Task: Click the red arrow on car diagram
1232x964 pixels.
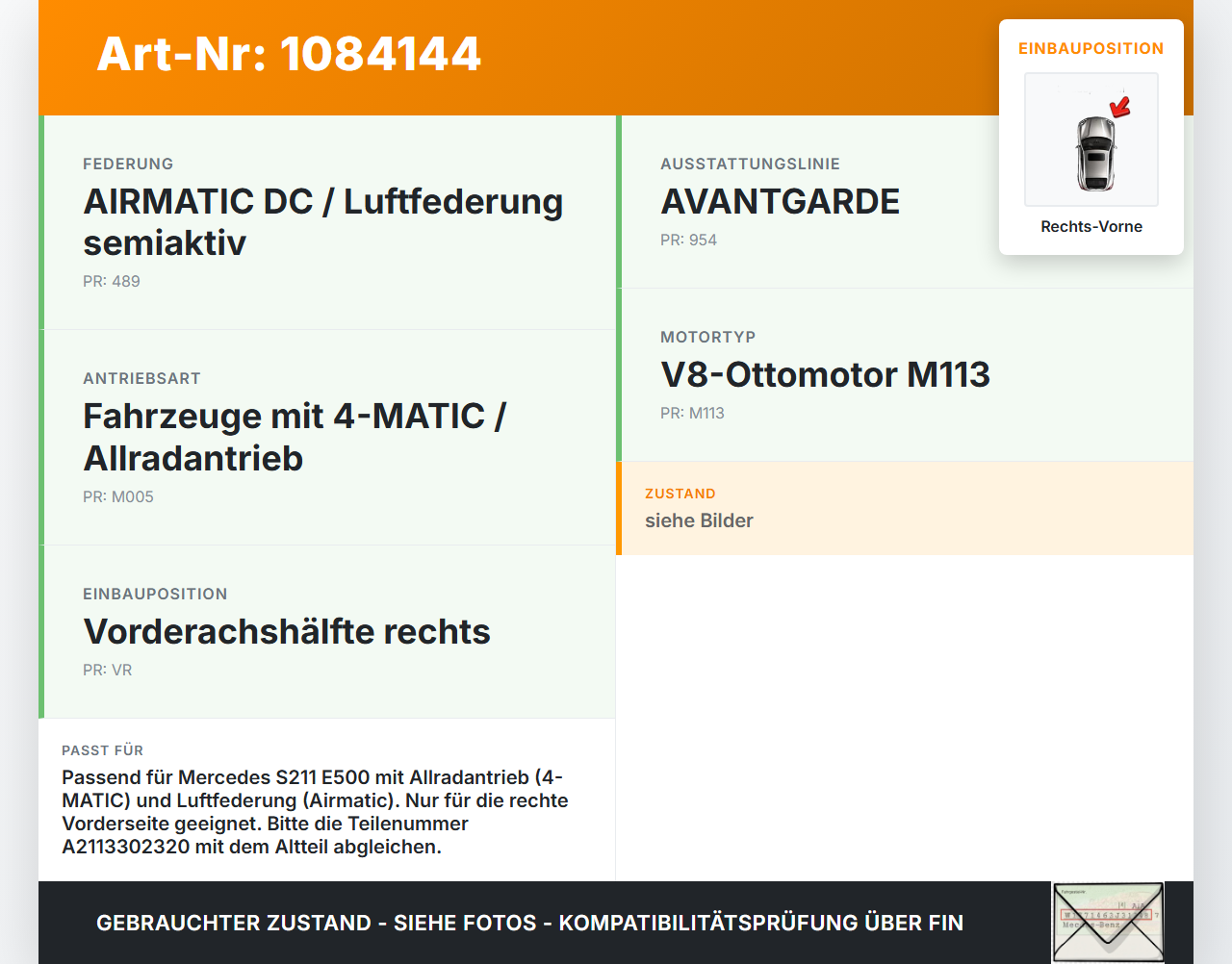Action: point(1119,107)
